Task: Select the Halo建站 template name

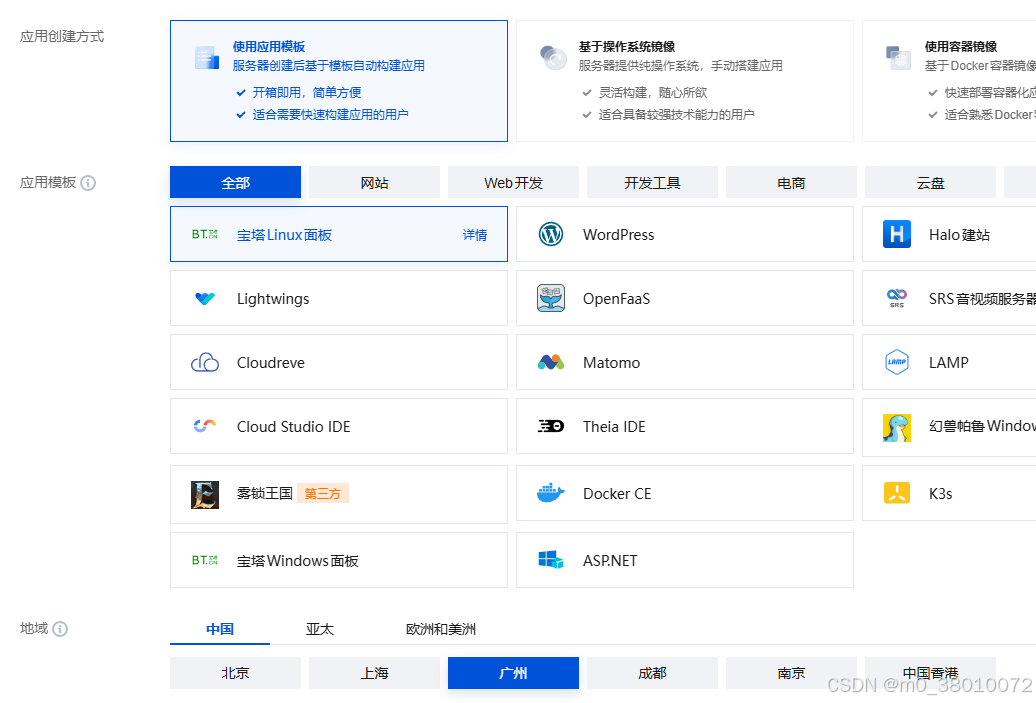Action: [x=959, y=235]
